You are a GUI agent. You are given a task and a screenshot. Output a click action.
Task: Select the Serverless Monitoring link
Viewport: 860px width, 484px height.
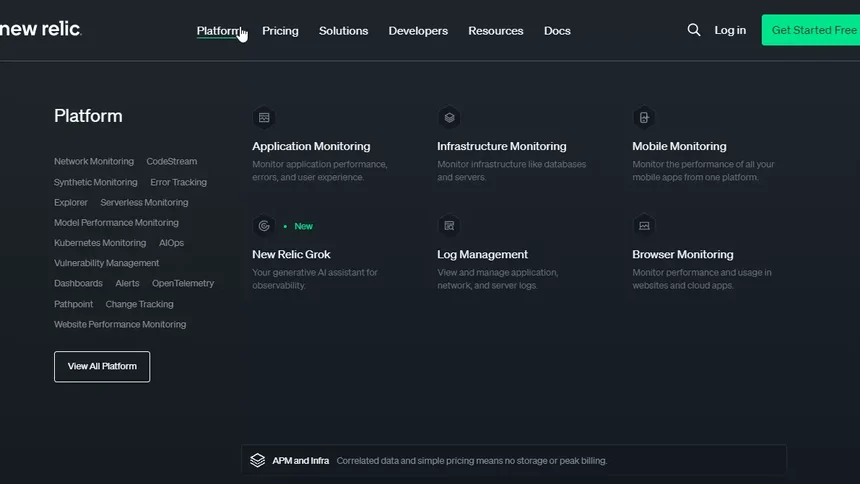click(x=144, y=202)
